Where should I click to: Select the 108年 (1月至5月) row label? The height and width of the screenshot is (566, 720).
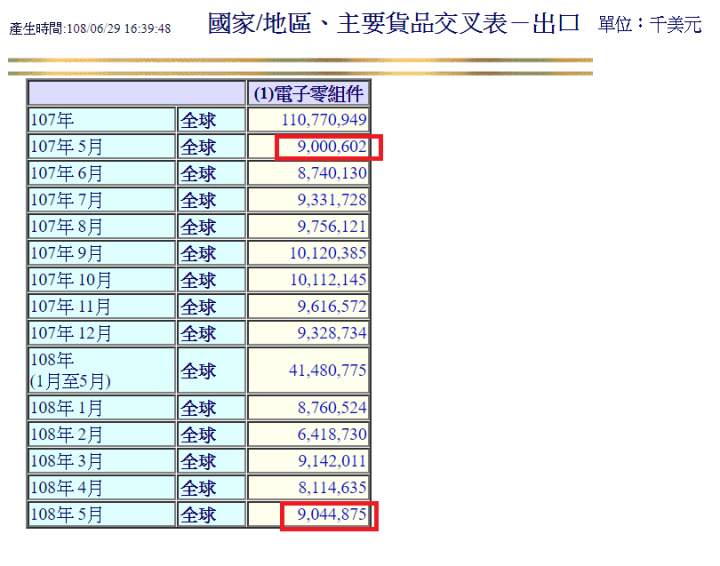click(x=70, y=370)
